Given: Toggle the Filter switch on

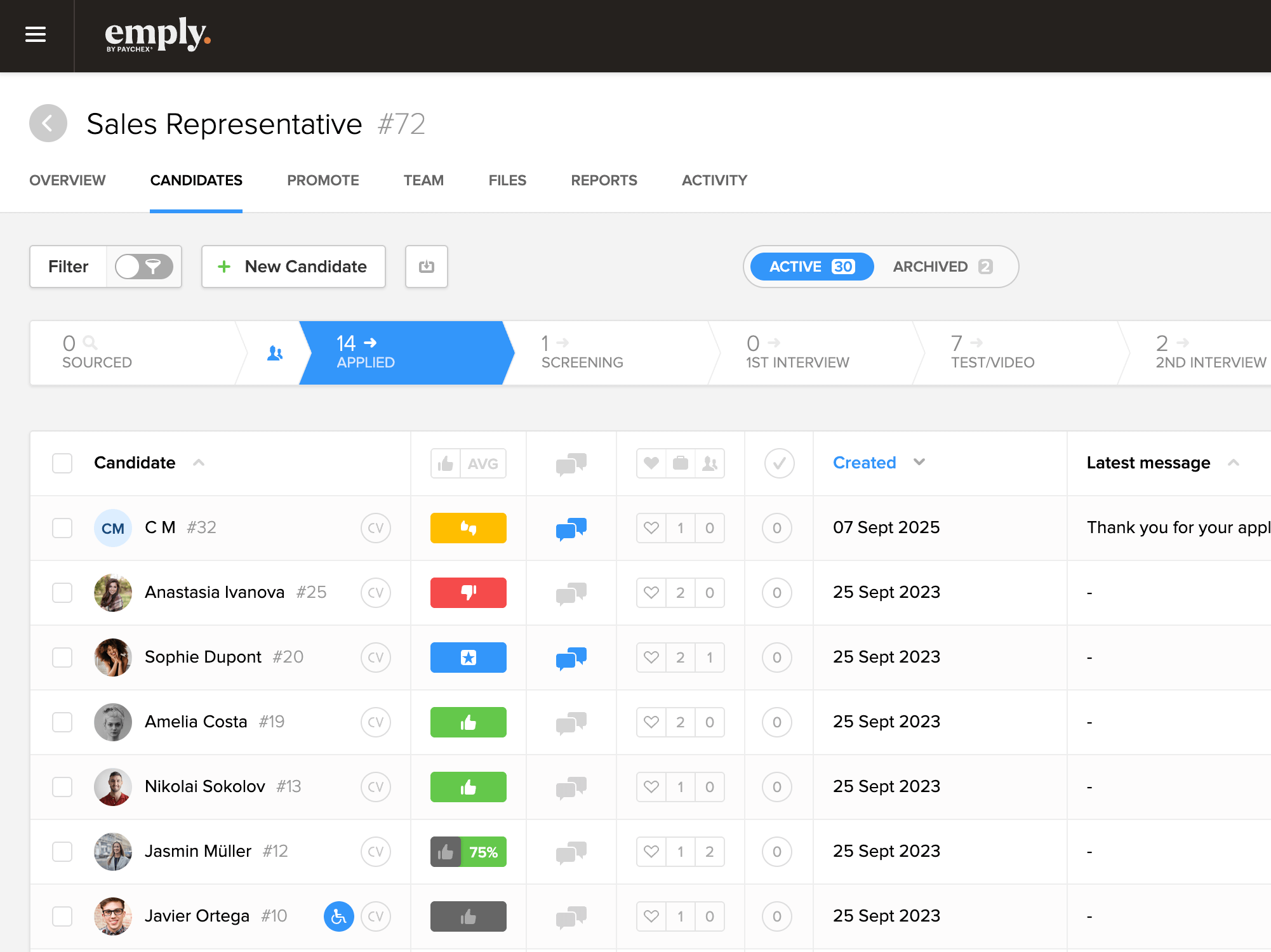Looking at the screenshot, I should (144, 267).
